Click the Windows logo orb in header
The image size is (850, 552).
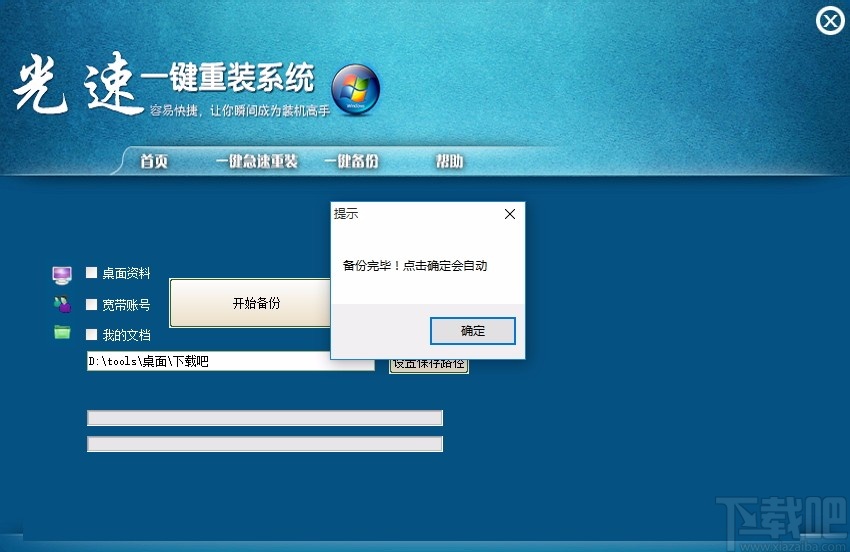point(355,89)
